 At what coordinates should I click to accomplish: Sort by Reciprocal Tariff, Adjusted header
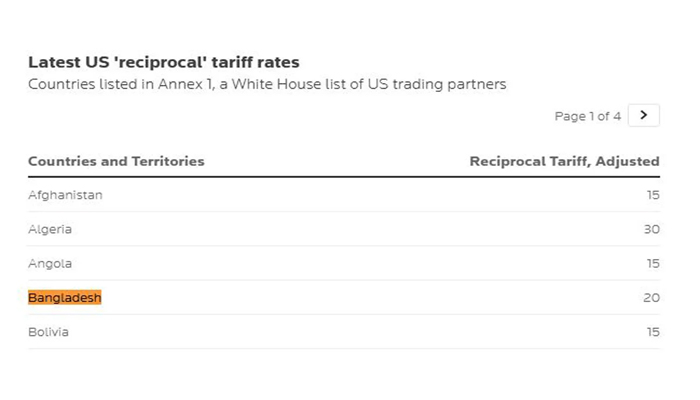[x=564, y=161]
